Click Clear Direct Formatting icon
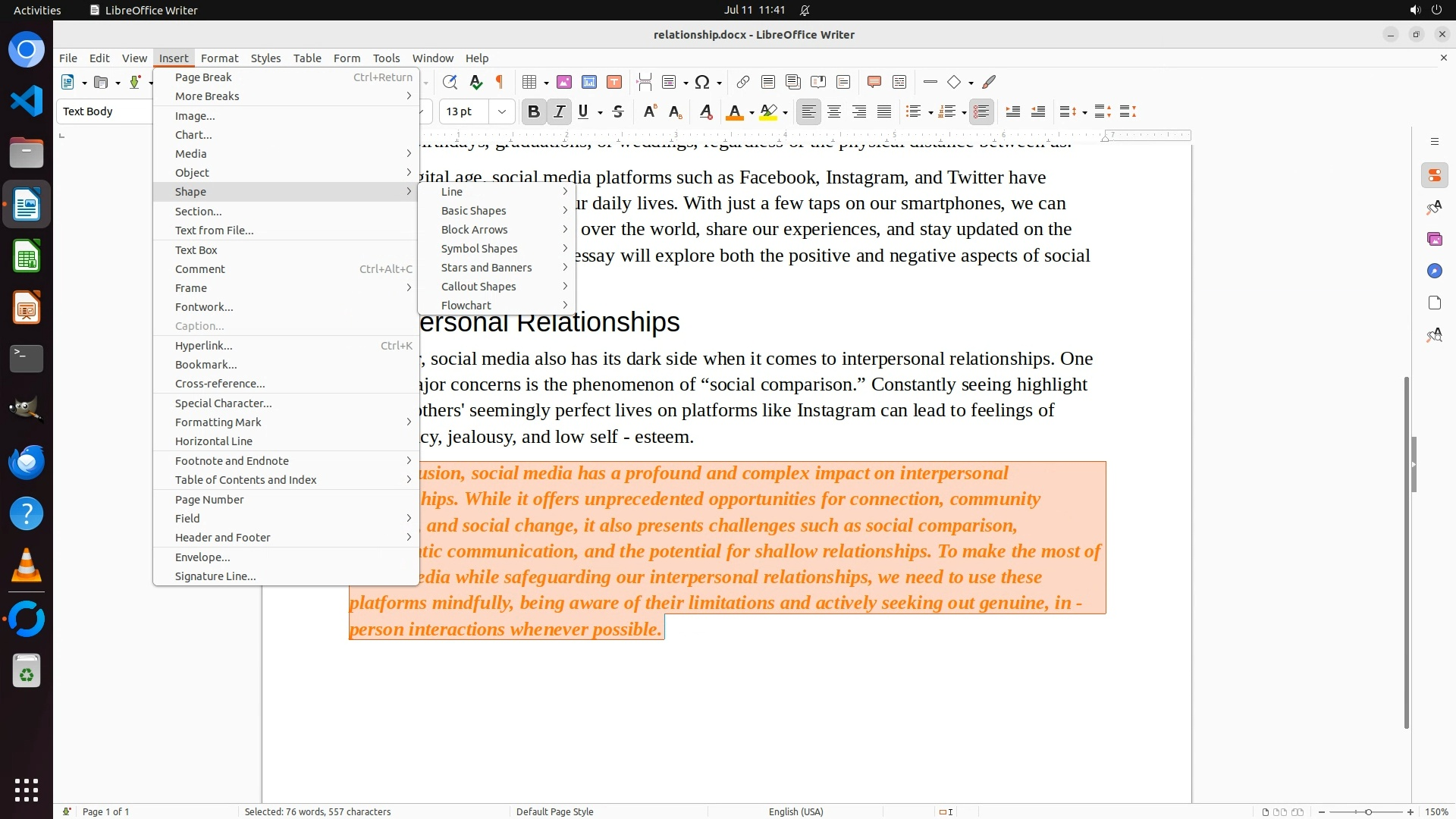 [705, 112]
